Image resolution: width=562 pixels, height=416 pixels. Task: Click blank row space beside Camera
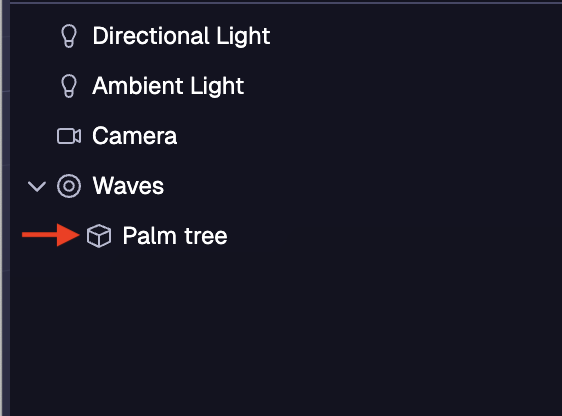click(369, 136)
